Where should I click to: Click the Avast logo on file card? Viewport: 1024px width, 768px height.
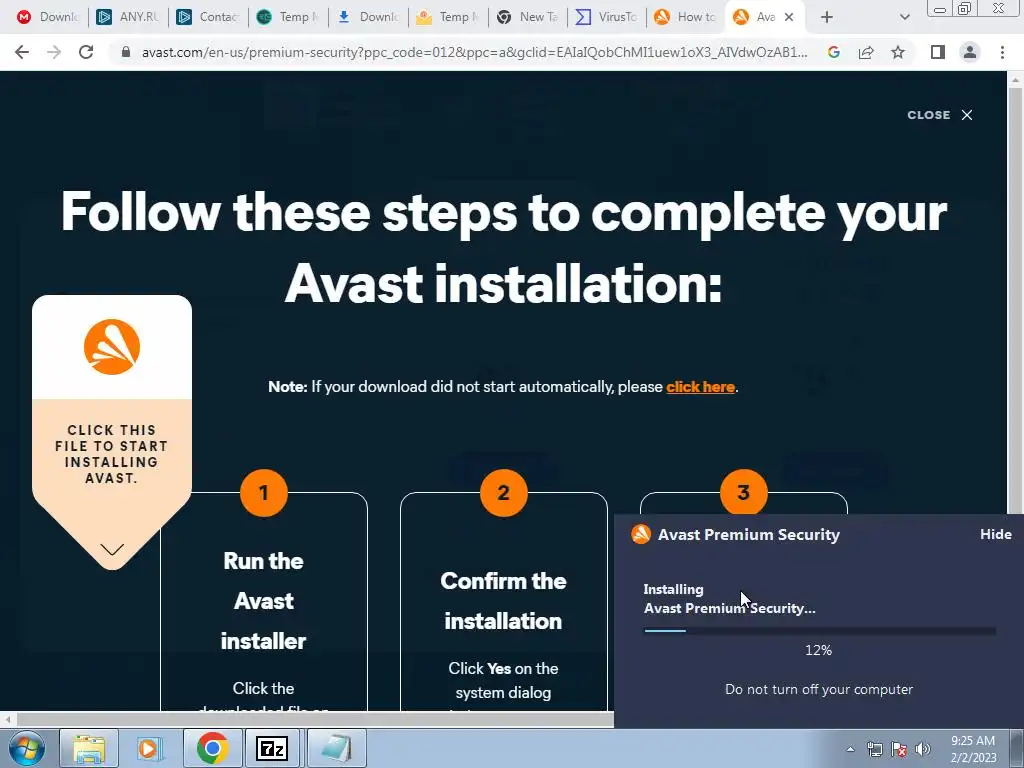pos(112,347)
